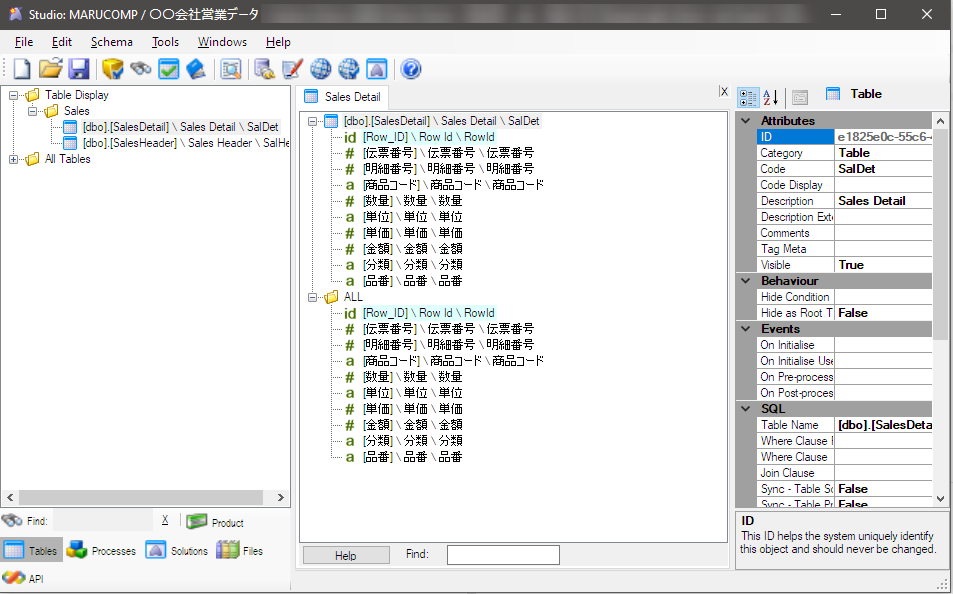Click the green Product button
Screen dimensions: 953x594
click(215, 520)
